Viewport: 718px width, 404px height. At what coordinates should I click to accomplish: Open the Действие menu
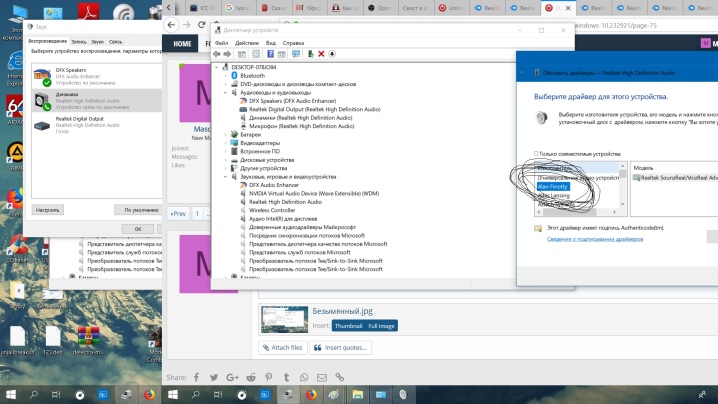247,43
